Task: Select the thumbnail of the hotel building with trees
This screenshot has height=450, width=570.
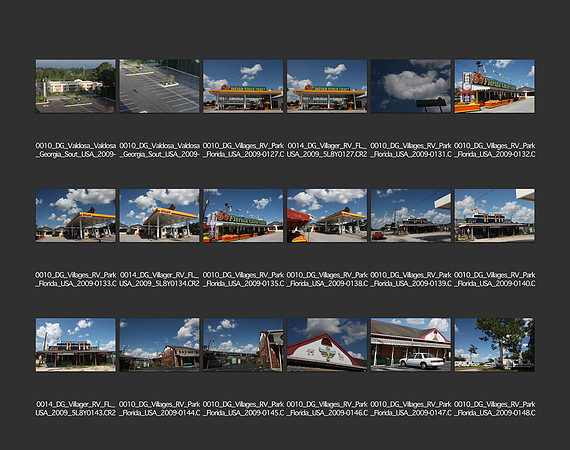Action: tap(76, 87)
